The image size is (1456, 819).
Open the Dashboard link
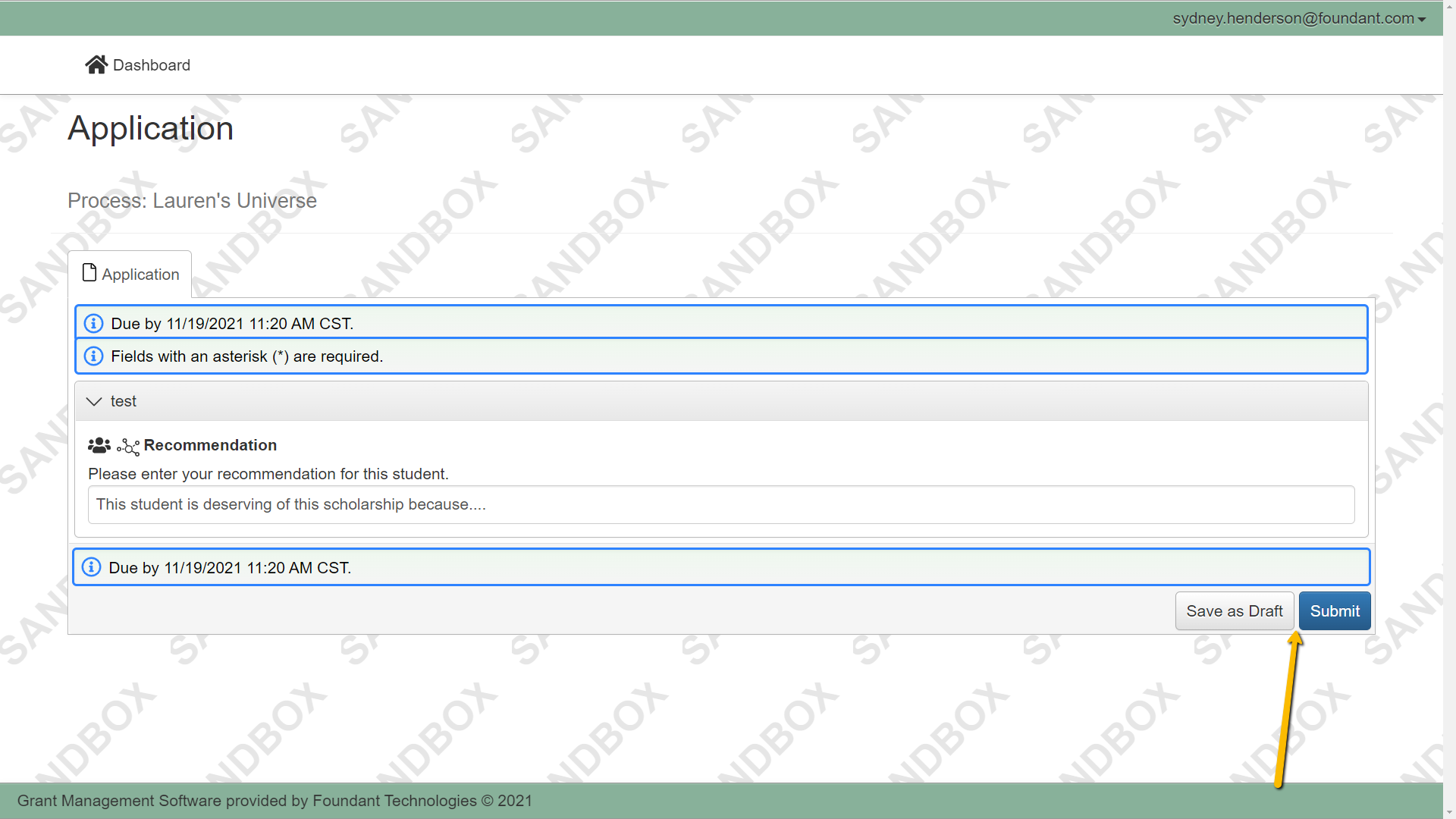(x=137, y=65)
